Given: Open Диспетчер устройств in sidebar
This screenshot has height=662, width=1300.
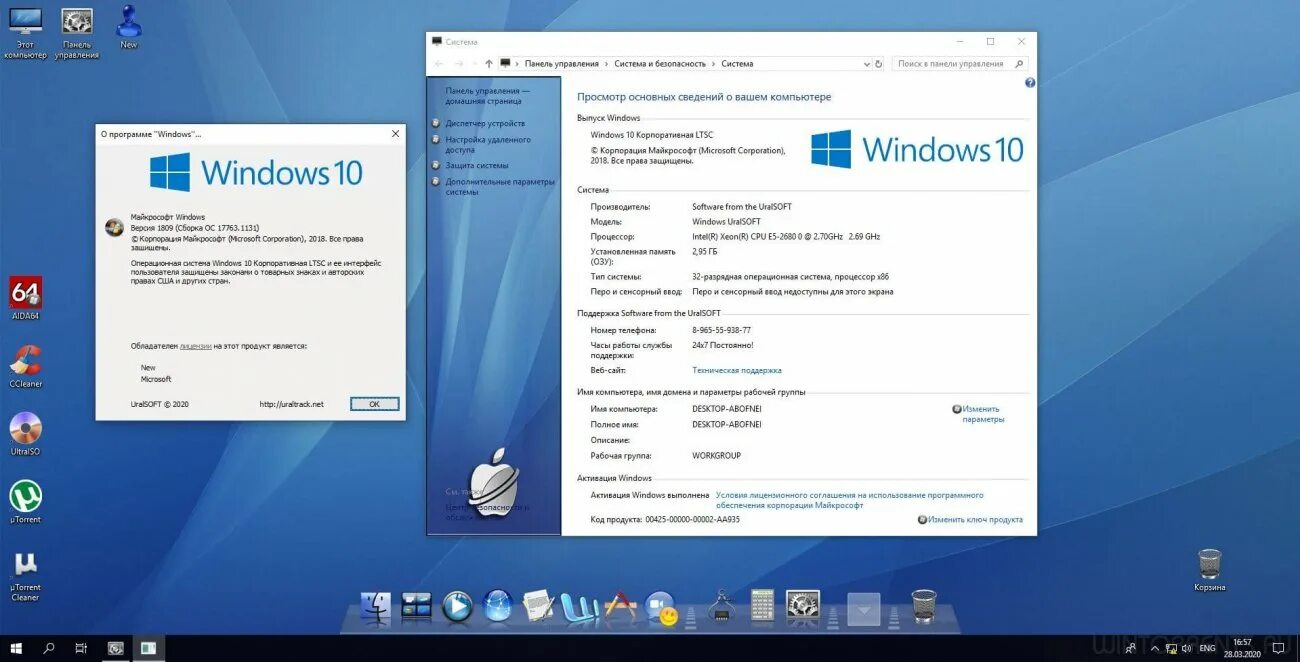Looking at the screenshot, I should 485,123.
